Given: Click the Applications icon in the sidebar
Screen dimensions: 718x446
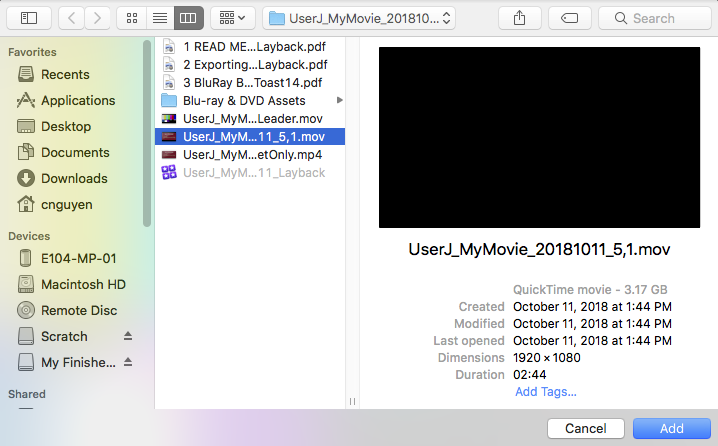Looking at the screenshot, I should tap(26, 100).
